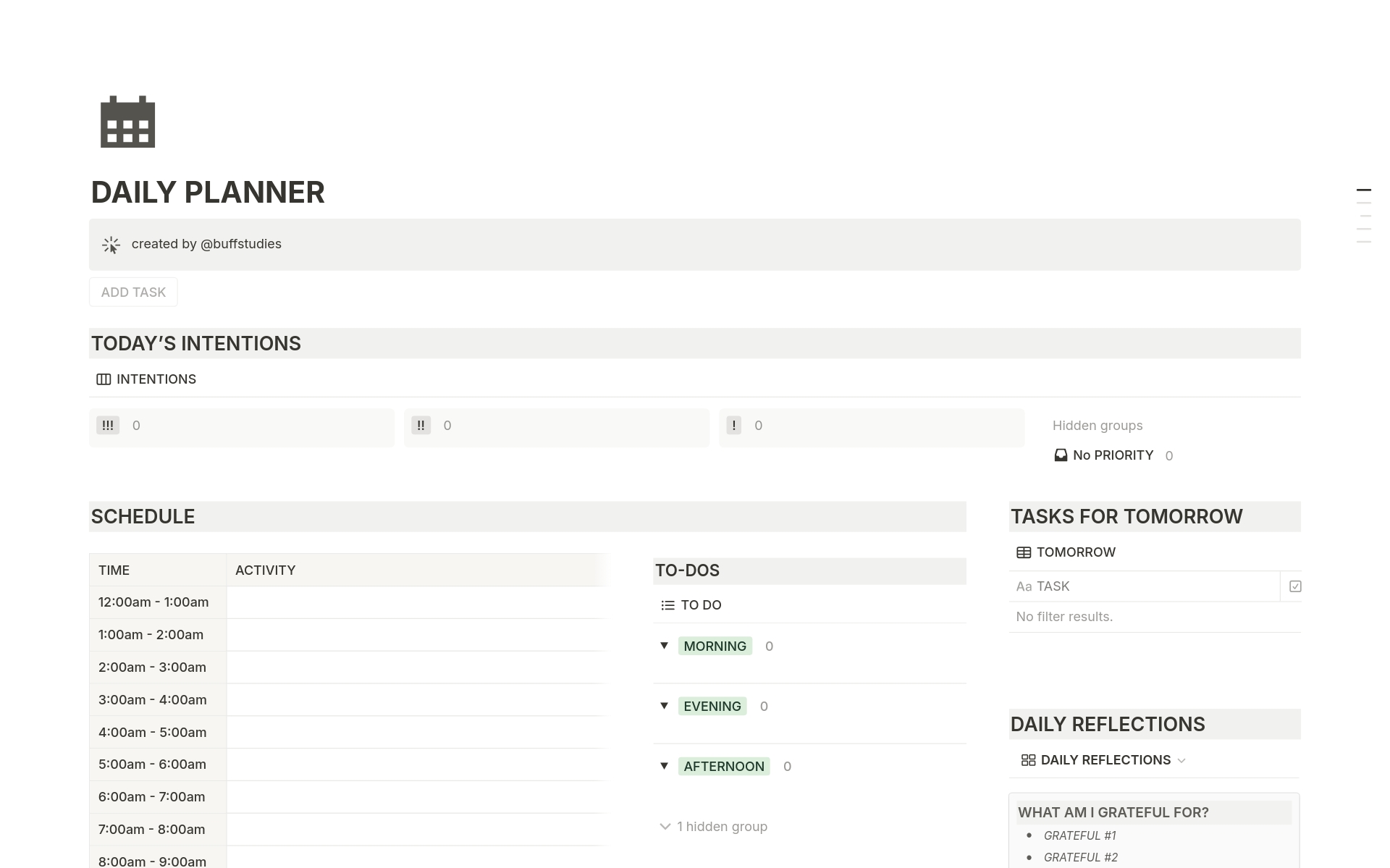Screen dimensions: 1390x868
Task: Click the AFTERNOON group label
Action: click(x=724, y=766)
